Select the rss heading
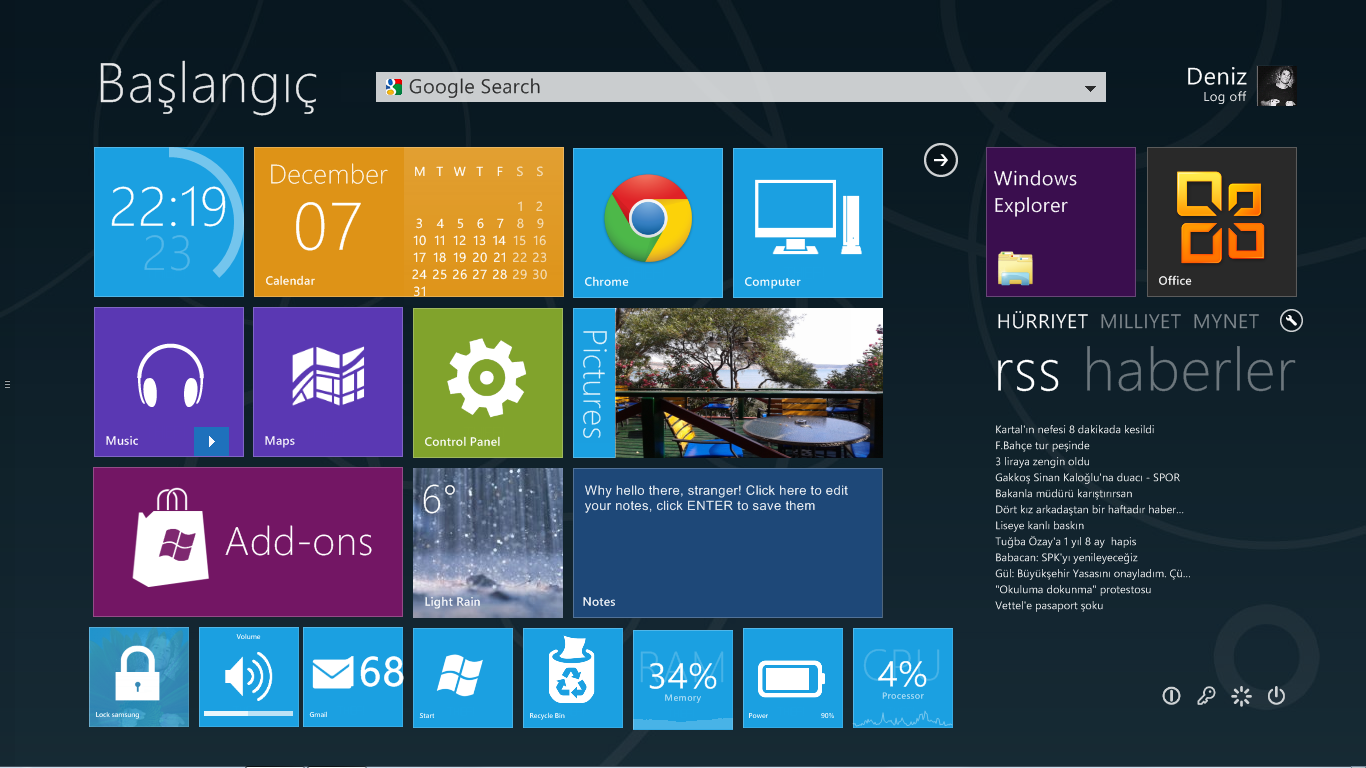The height and width of the screenshot is (768, 1366). [x=1028, y=372]
